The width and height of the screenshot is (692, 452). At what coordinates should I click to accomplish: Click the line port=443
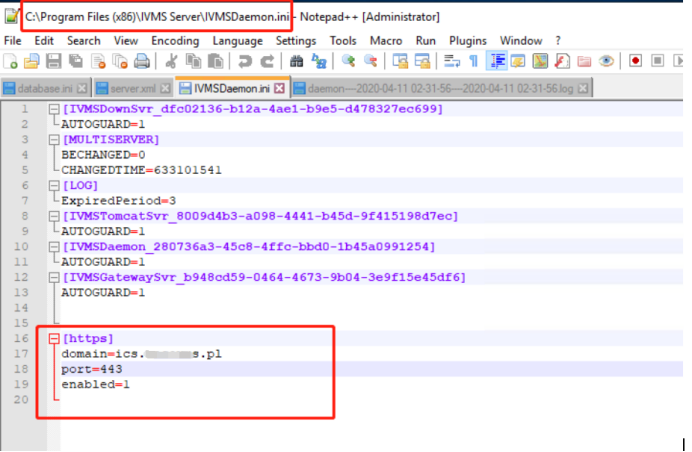tap(92, 369)
